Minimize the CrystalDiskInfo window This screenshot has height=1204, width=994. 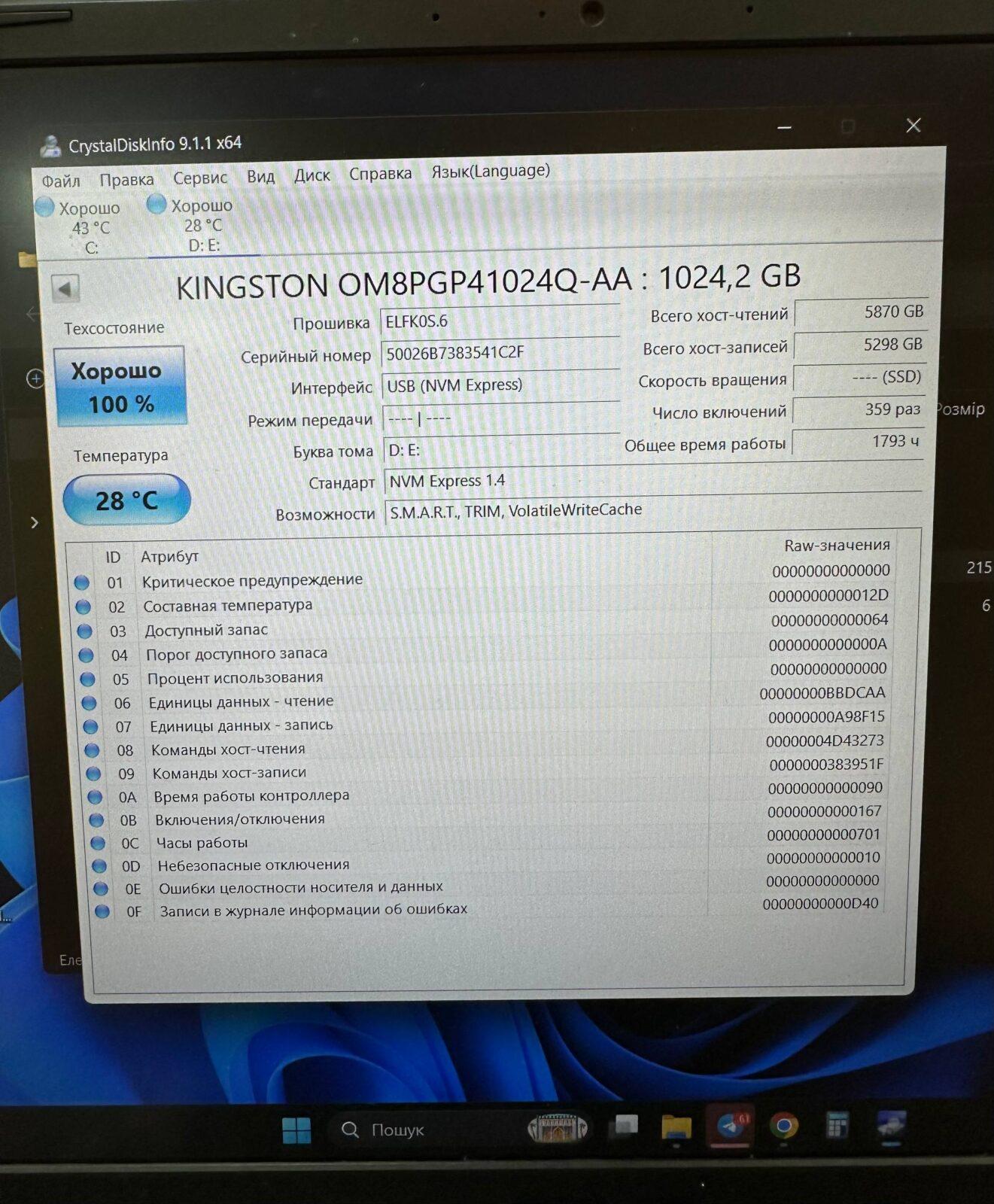click(x=784, y=128)
